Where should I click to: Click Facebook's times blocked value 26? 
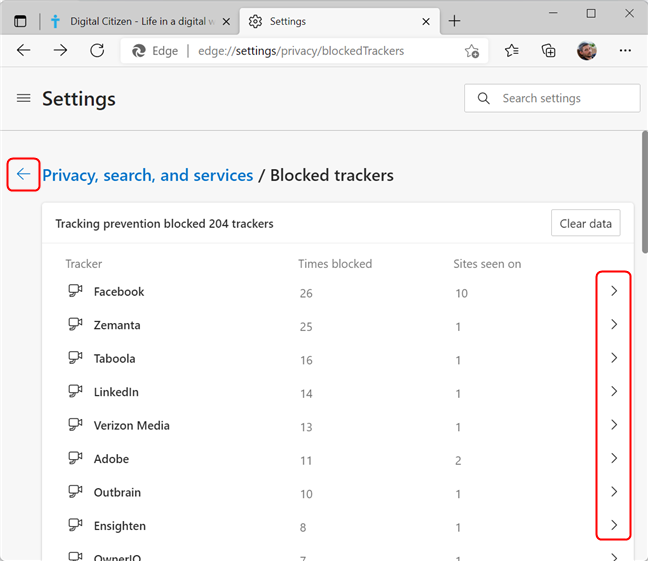pyautogui.click(x=306, y=294)
